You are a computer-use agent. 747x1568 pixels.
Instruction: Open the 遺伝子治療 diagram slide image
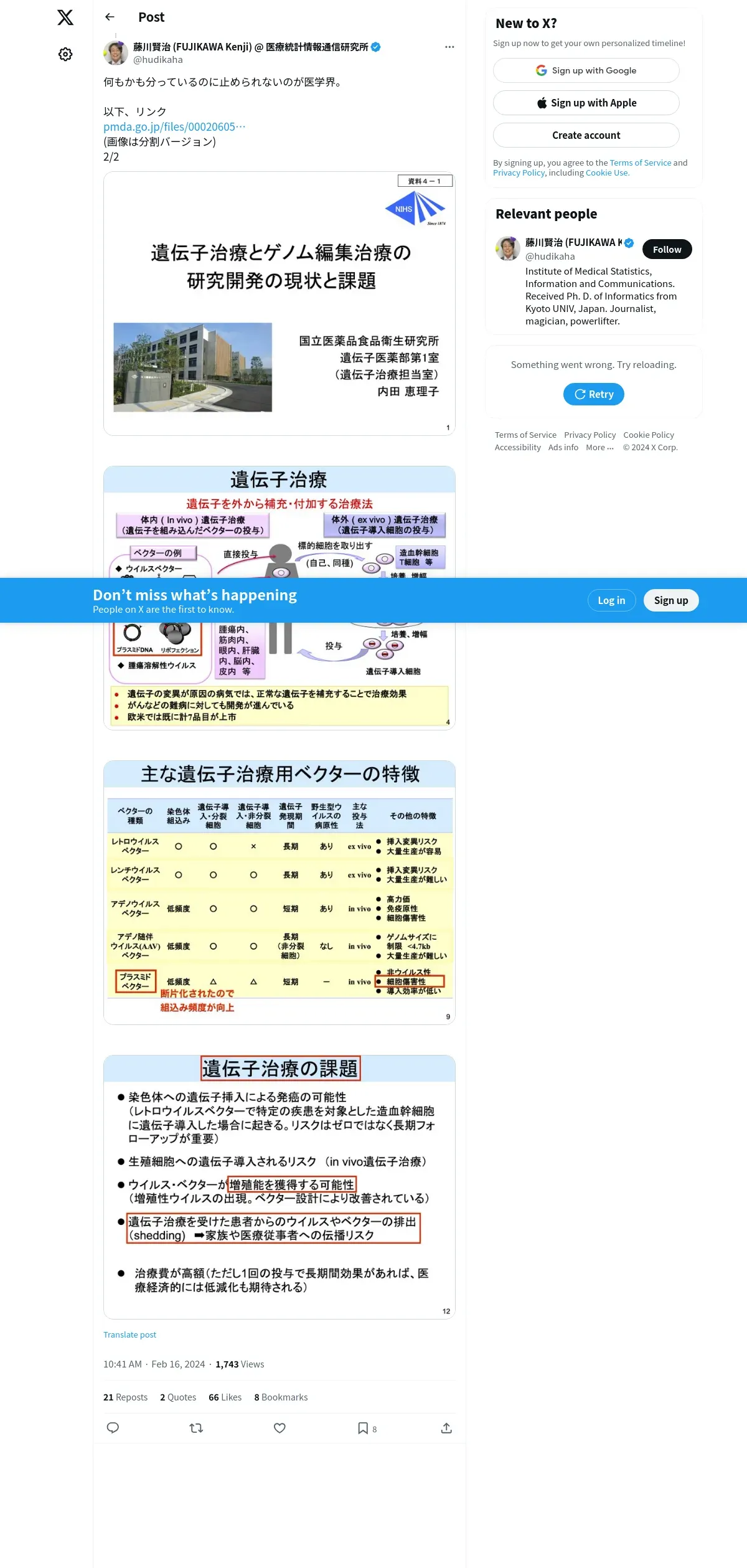[280, 598]
